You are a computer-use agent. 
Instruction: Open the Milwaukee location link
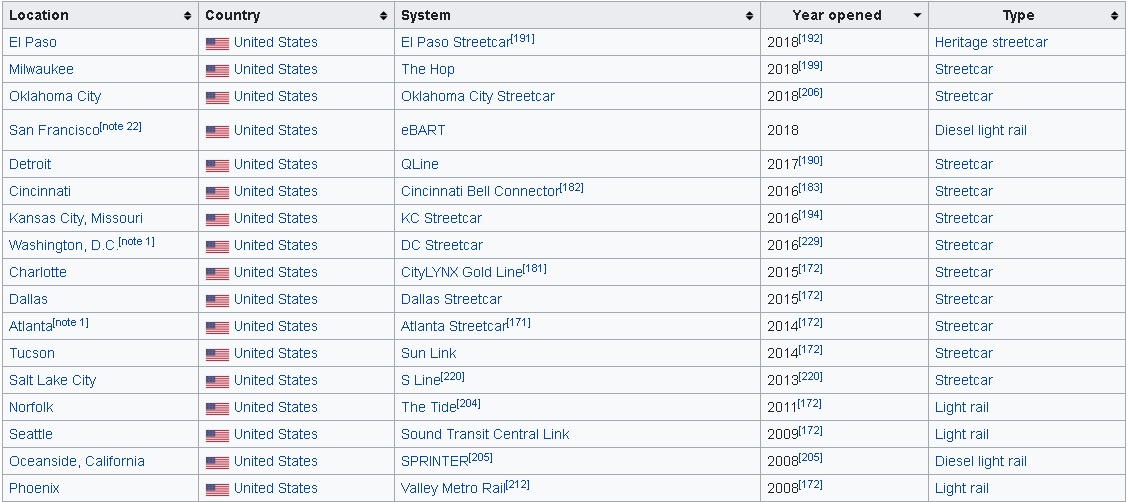(x=41, y=69)
